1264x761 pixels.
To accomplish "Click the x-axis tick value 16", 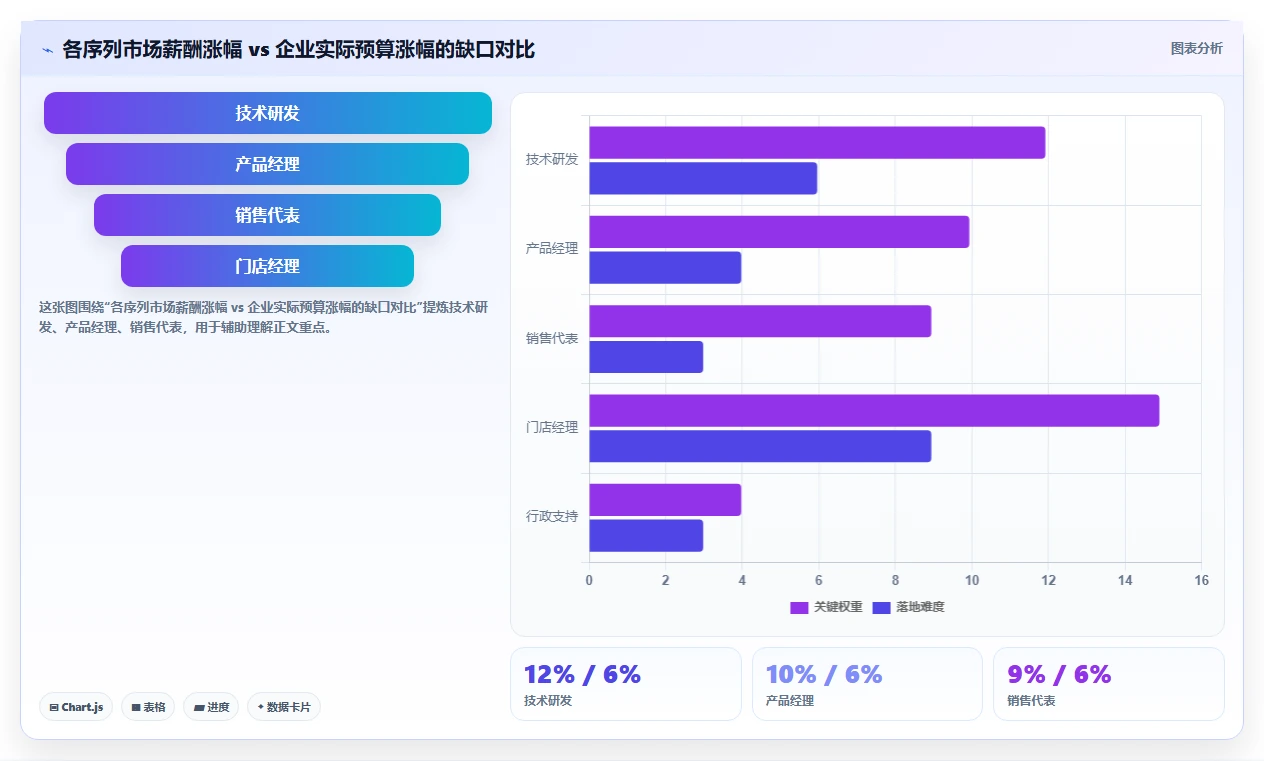I will coord(1201,581).
